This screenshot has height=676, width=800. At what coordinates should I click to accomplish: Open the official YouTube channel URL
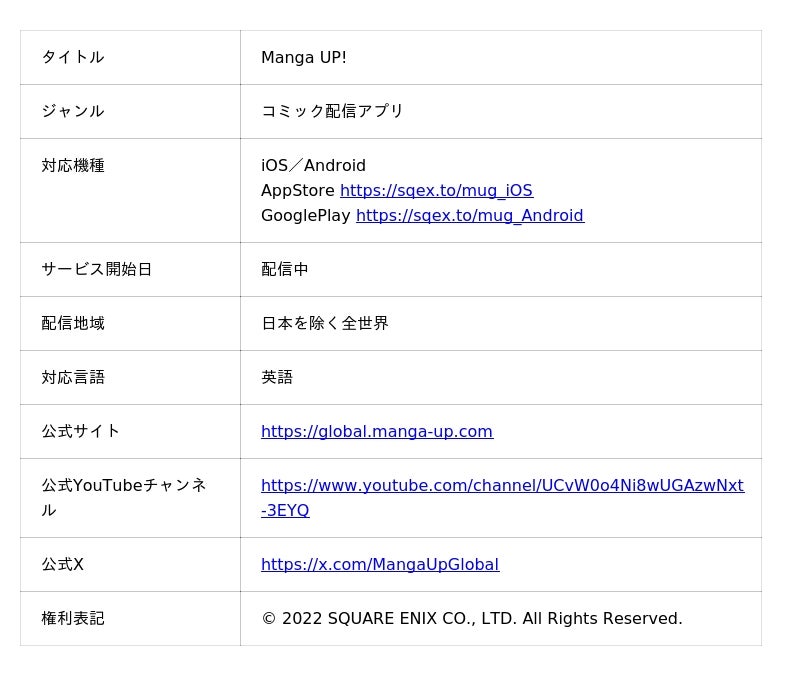pos(502,485)
